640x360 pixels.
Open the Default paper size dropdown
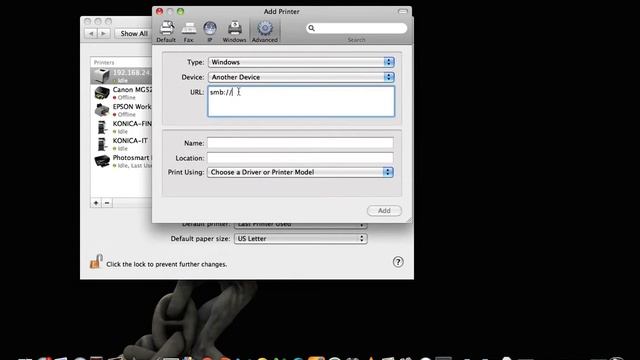301,239
